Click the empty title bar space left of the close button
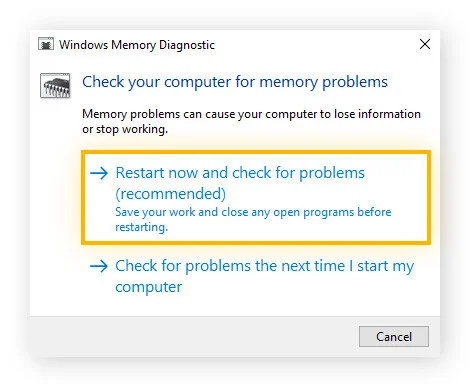This screenshot has width=470, height=387. pyautogui.click(x=317, y=44)
